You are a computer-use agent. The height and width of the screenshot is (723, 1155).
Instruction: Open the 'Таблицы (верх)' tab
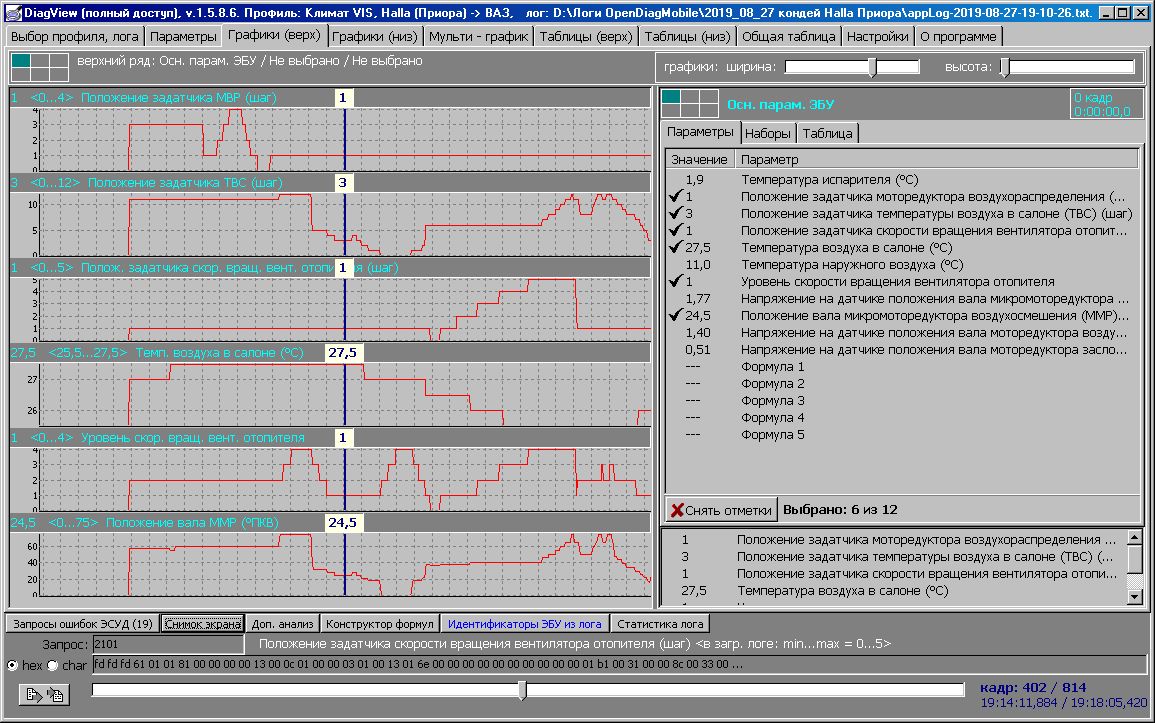click(586, 36)
